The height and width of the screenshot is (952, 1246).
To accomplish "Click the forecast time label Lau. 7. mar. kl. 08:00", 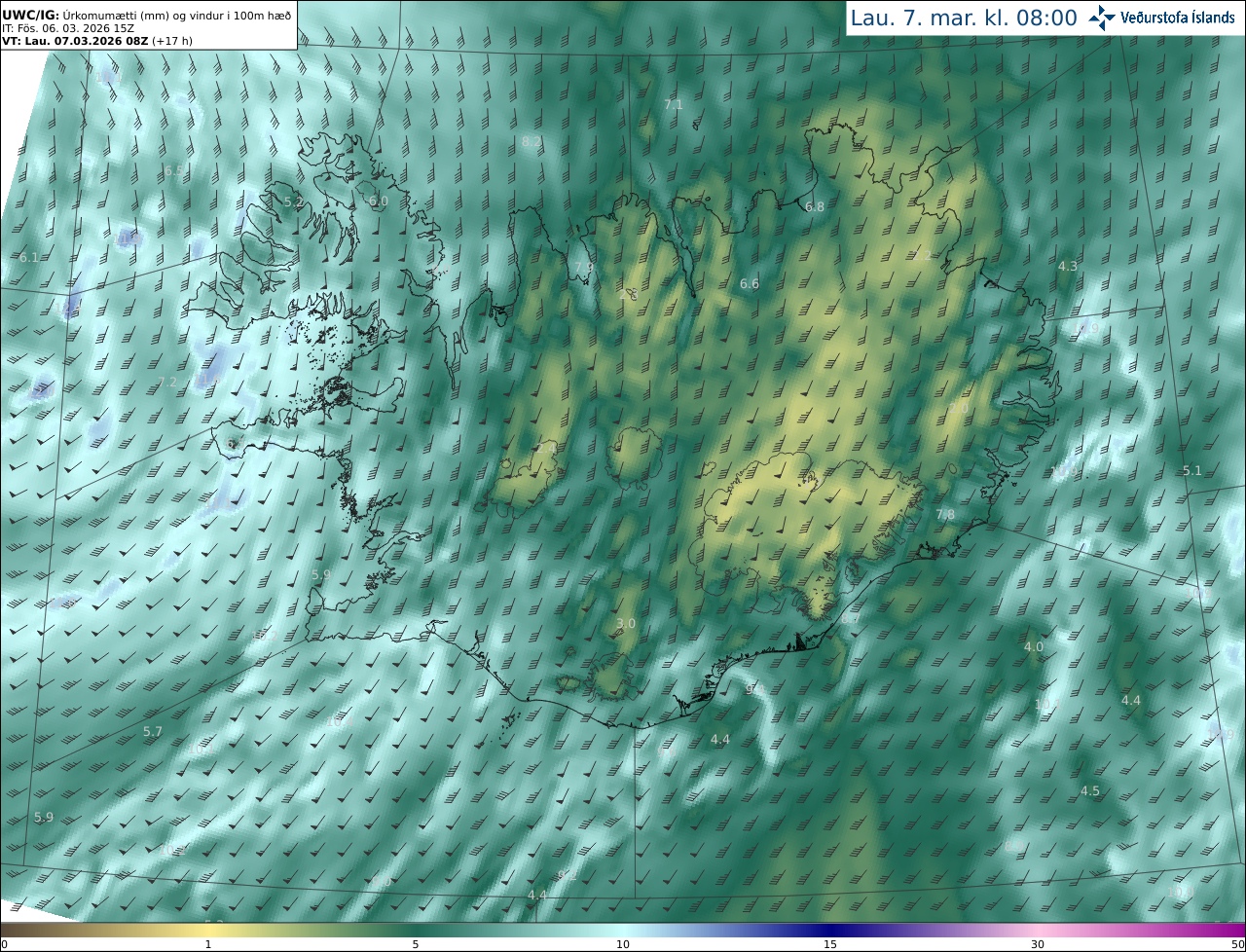I will click(x=964, y=18).
